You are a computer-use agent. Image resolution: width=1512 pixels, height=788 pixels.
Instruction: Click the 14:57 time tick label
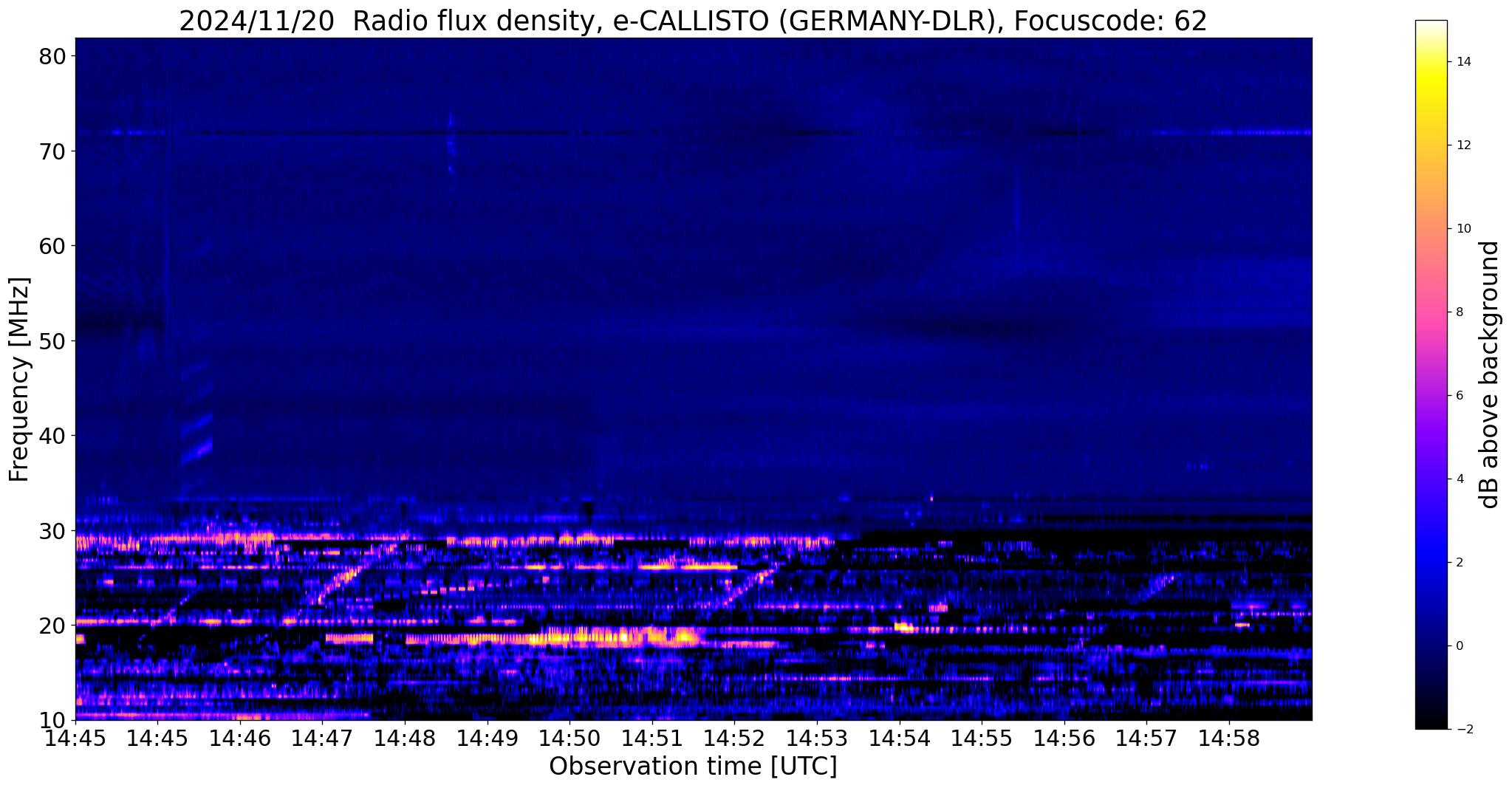[1146, 739]
